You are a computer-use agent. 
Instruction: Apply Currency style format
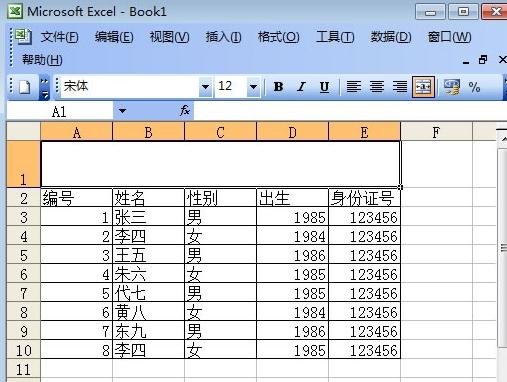pos(452,87)
